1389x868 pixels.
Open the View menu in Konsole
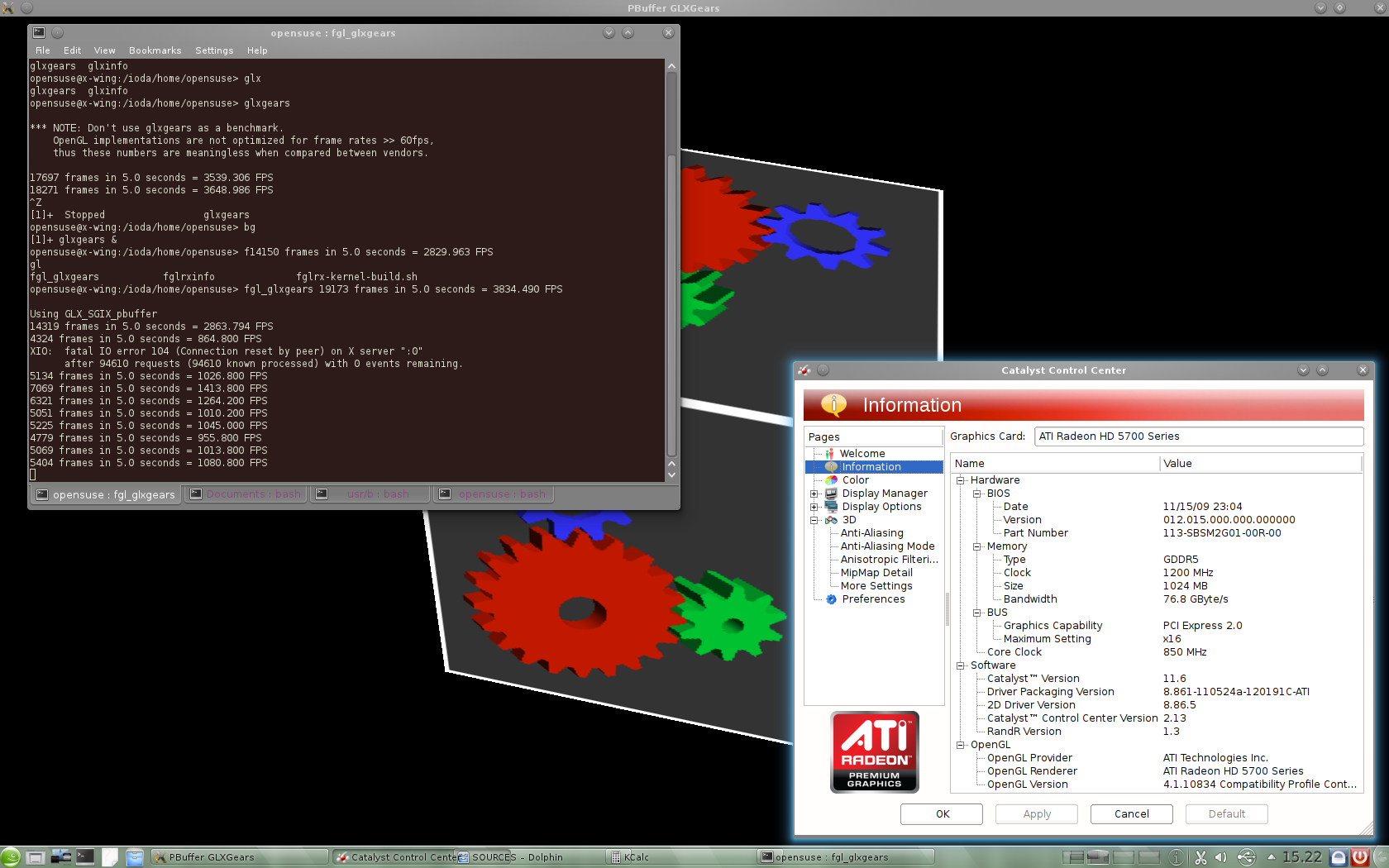tap(104, 50)
